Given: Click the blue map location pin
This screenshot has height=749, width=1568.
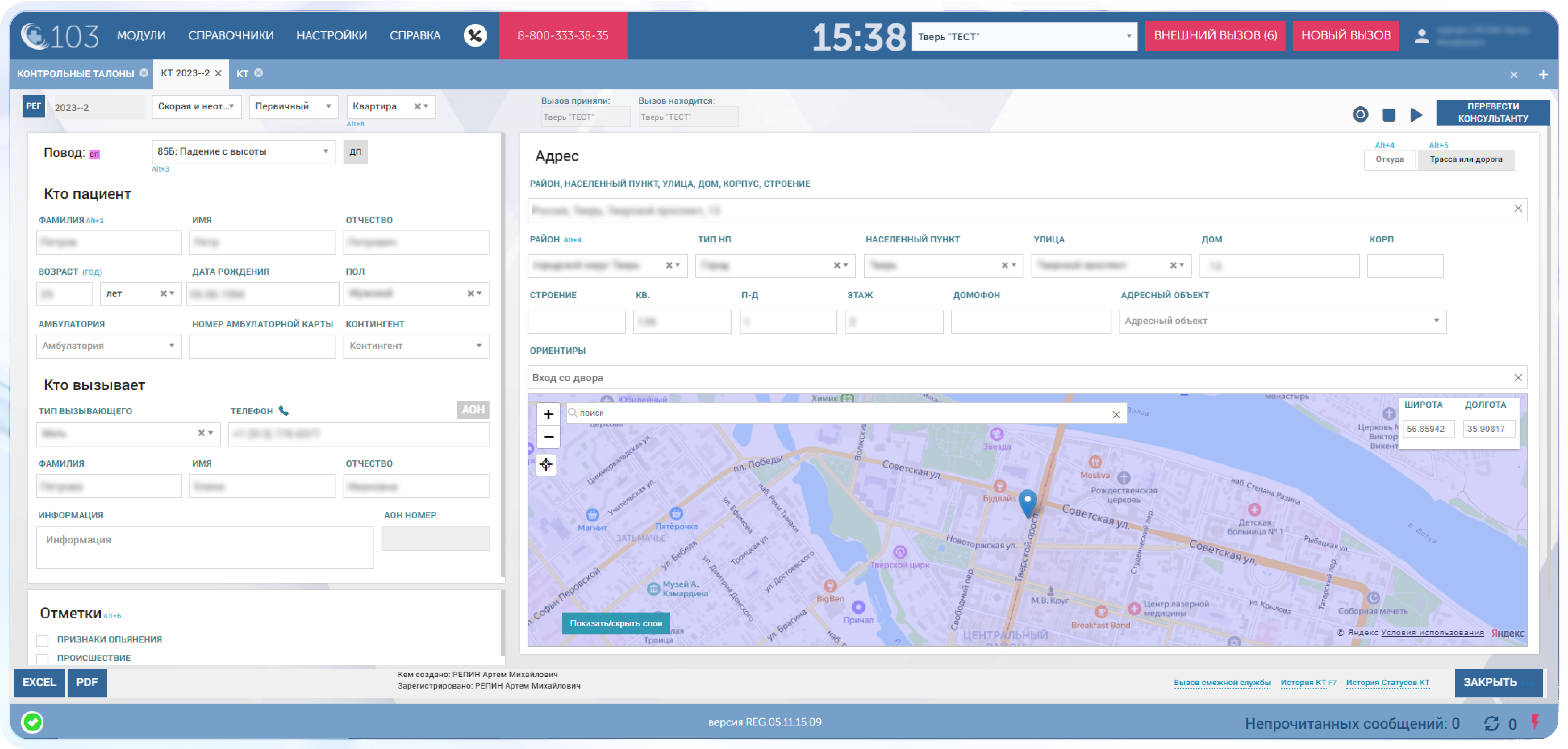Looking at the screenshot, I should (1028, 503).
